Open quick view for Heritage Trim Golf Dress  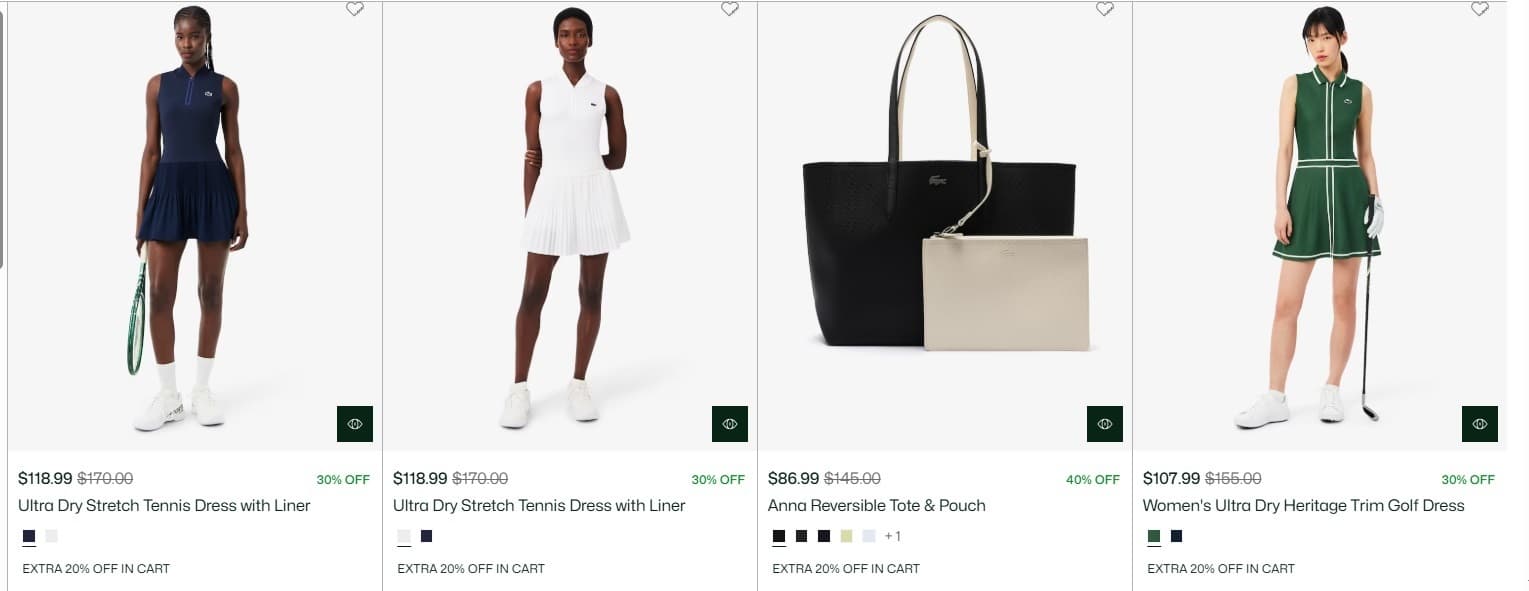(x=1480, y=424)
